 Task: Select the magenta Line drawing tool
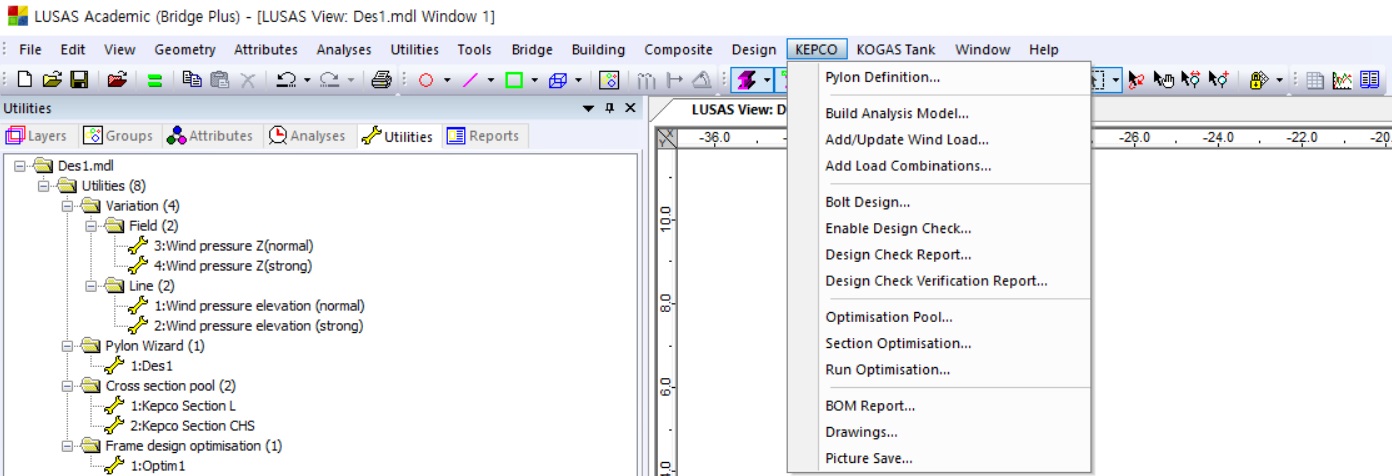(x=470, y=80)
